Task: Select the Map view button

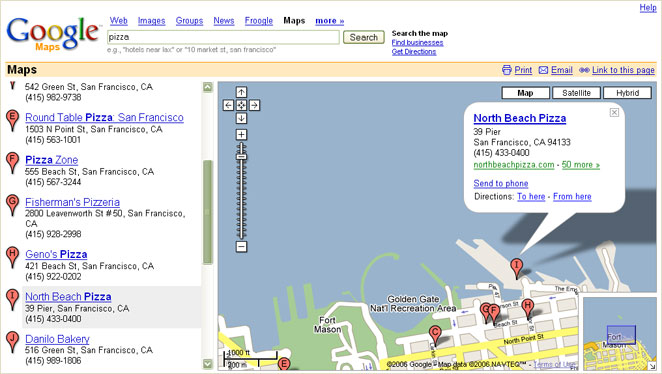Action: (x=525, y=93)
